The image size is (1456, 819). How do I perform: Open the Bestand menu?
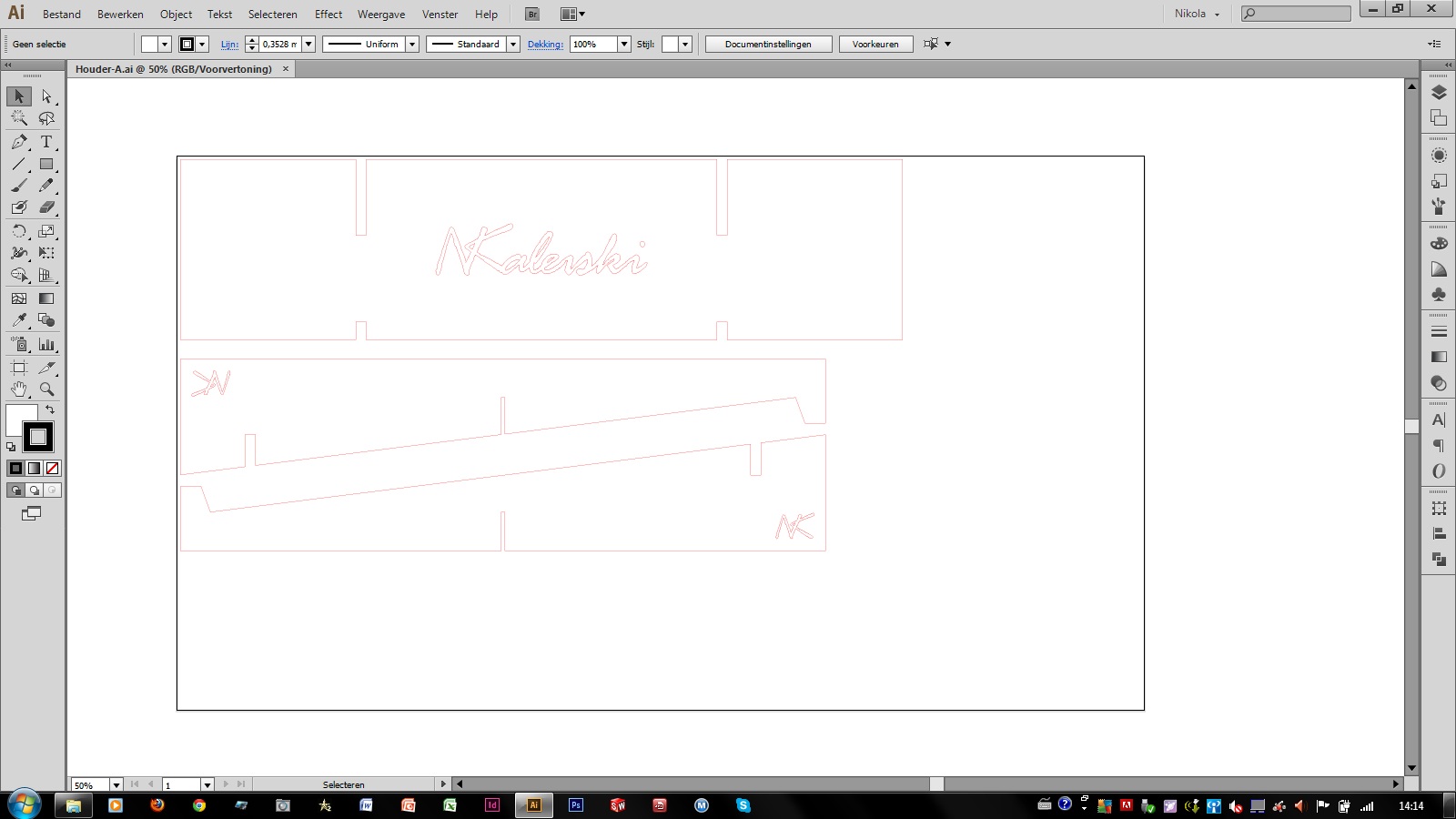click(62, 15)
